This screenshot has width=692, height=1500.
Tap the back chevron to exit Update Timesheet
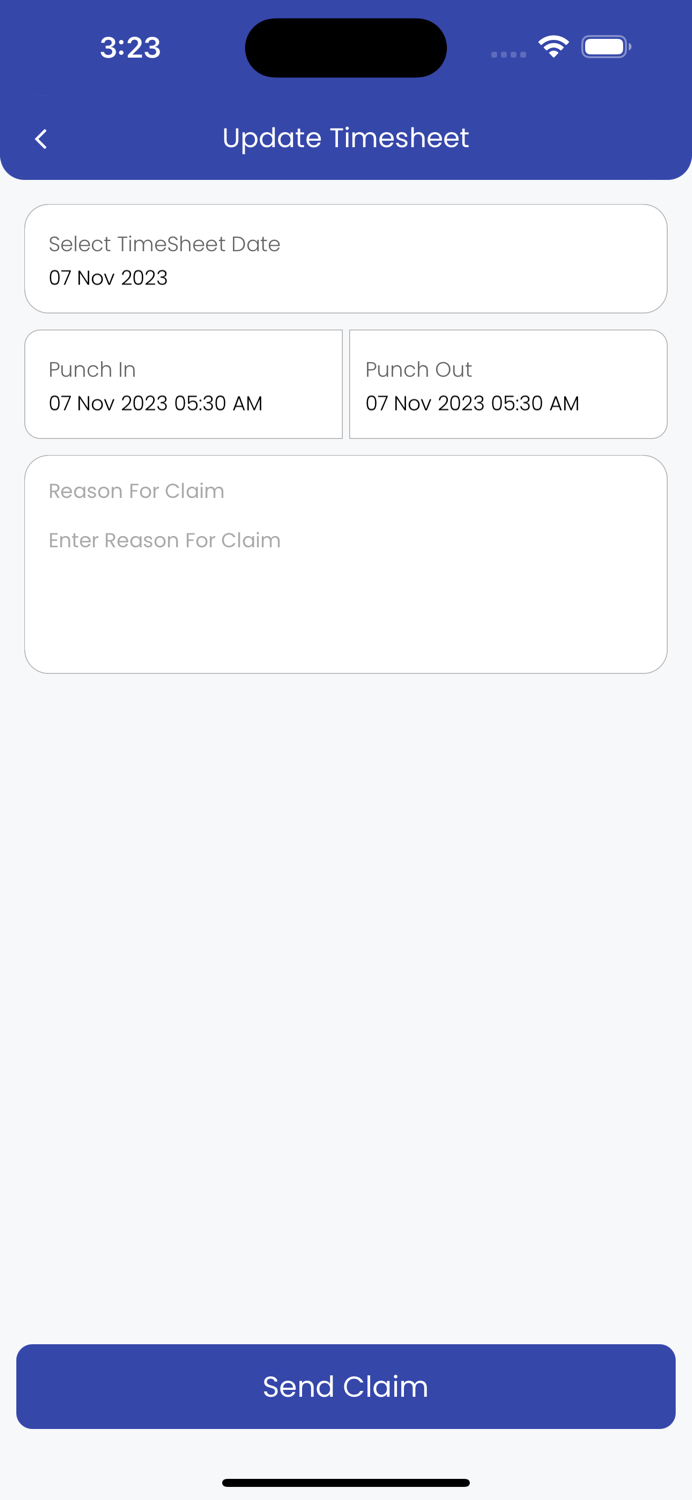click(41, 138)
